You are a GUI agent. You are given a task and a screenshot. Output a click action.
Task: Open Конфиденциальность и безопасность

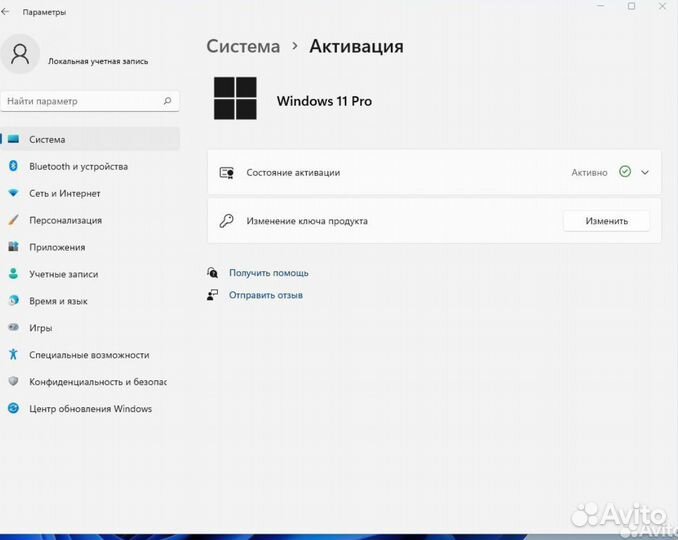90,381
